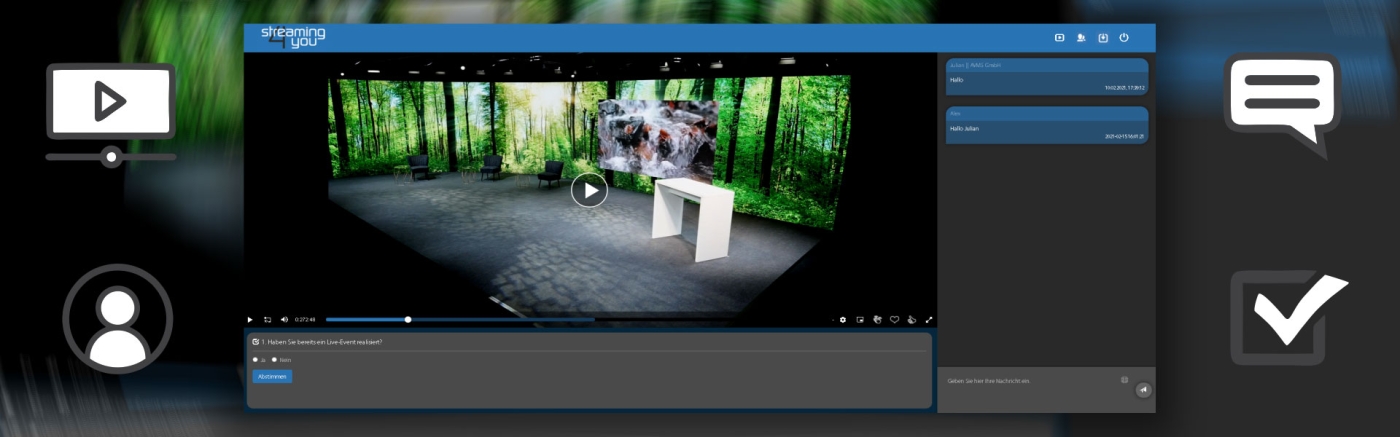Click the applause reaction icon

click(x=912, y=320)
